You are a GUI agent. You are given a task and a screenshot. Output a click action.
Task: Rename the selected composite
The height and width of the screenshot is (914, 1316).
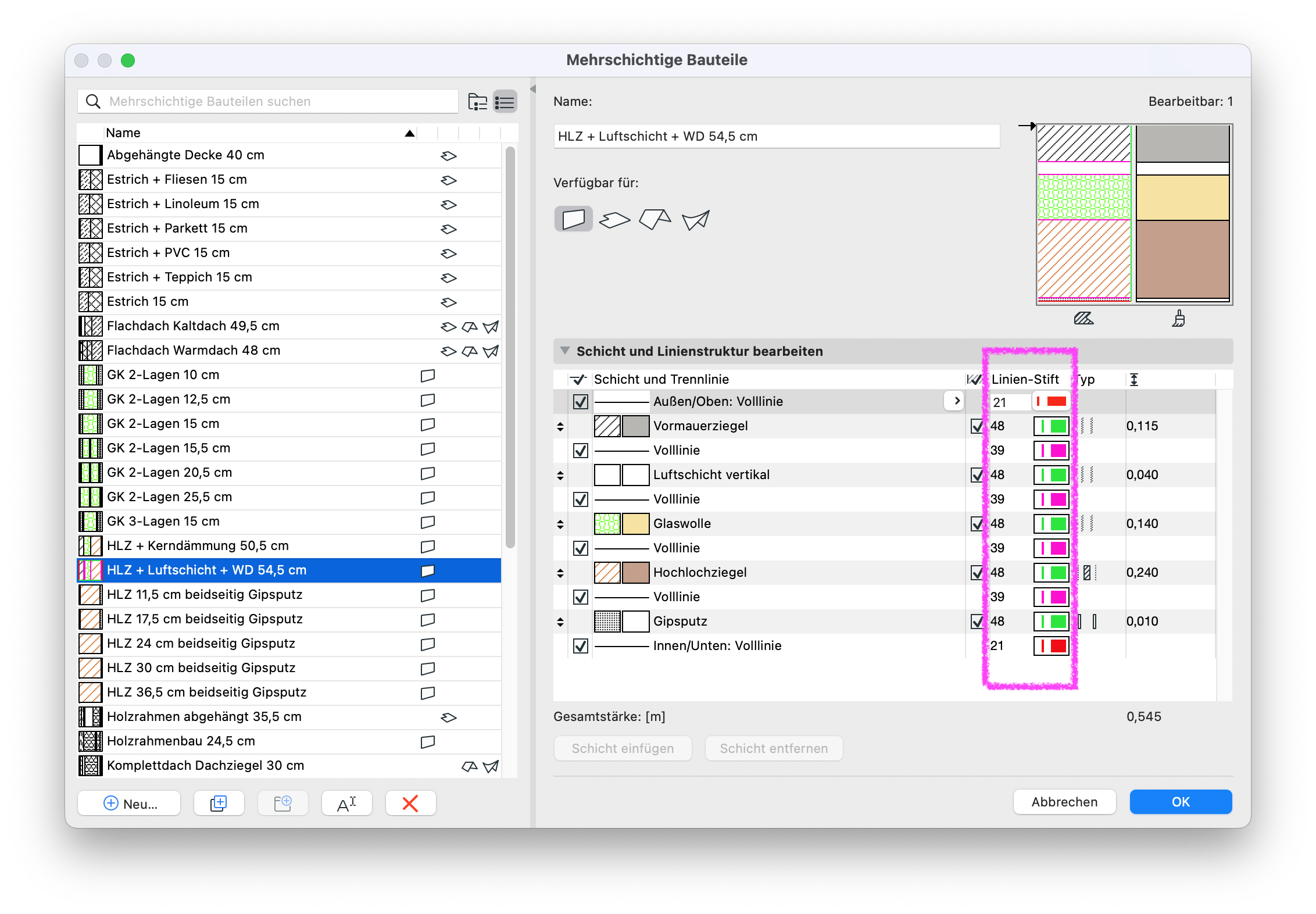point(346,804)
